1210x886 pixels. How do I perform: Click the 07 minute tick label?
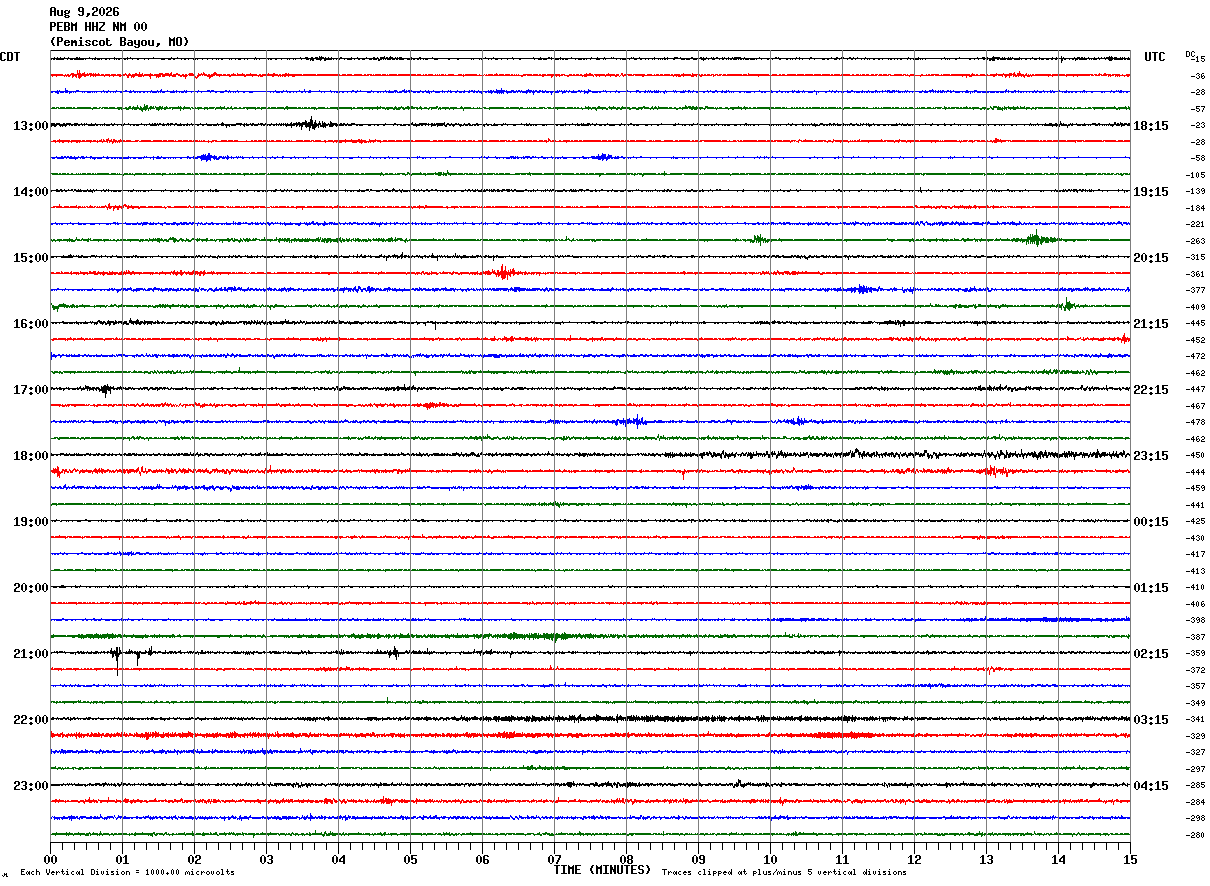[554, 859]
